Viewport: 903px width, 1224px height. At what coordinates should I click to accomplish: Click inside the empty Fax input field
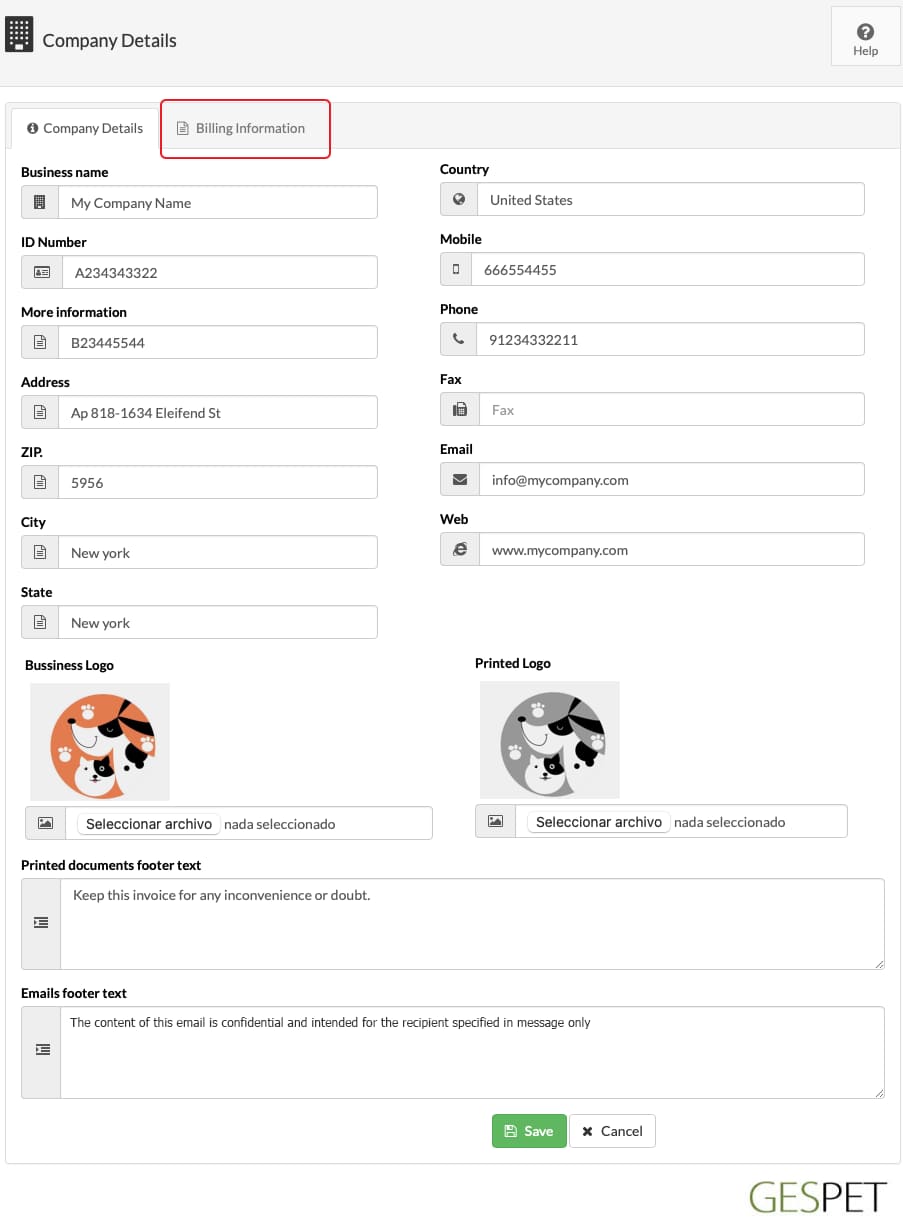670,409
